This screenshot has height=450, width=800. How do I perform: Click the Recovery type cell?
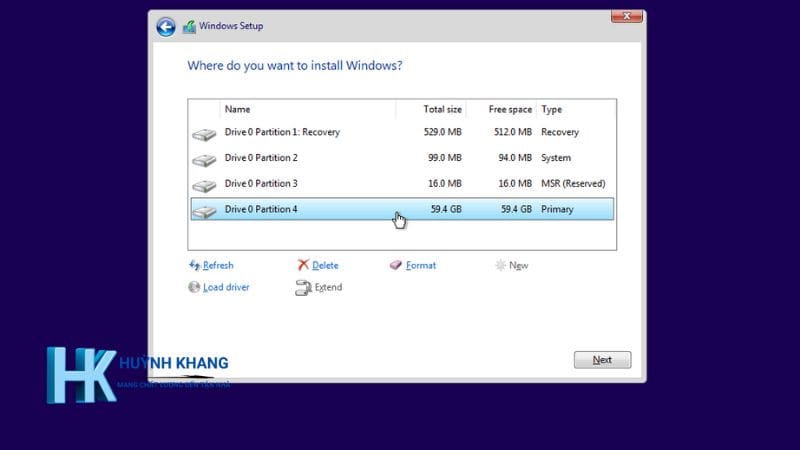[x=560, y=132]
